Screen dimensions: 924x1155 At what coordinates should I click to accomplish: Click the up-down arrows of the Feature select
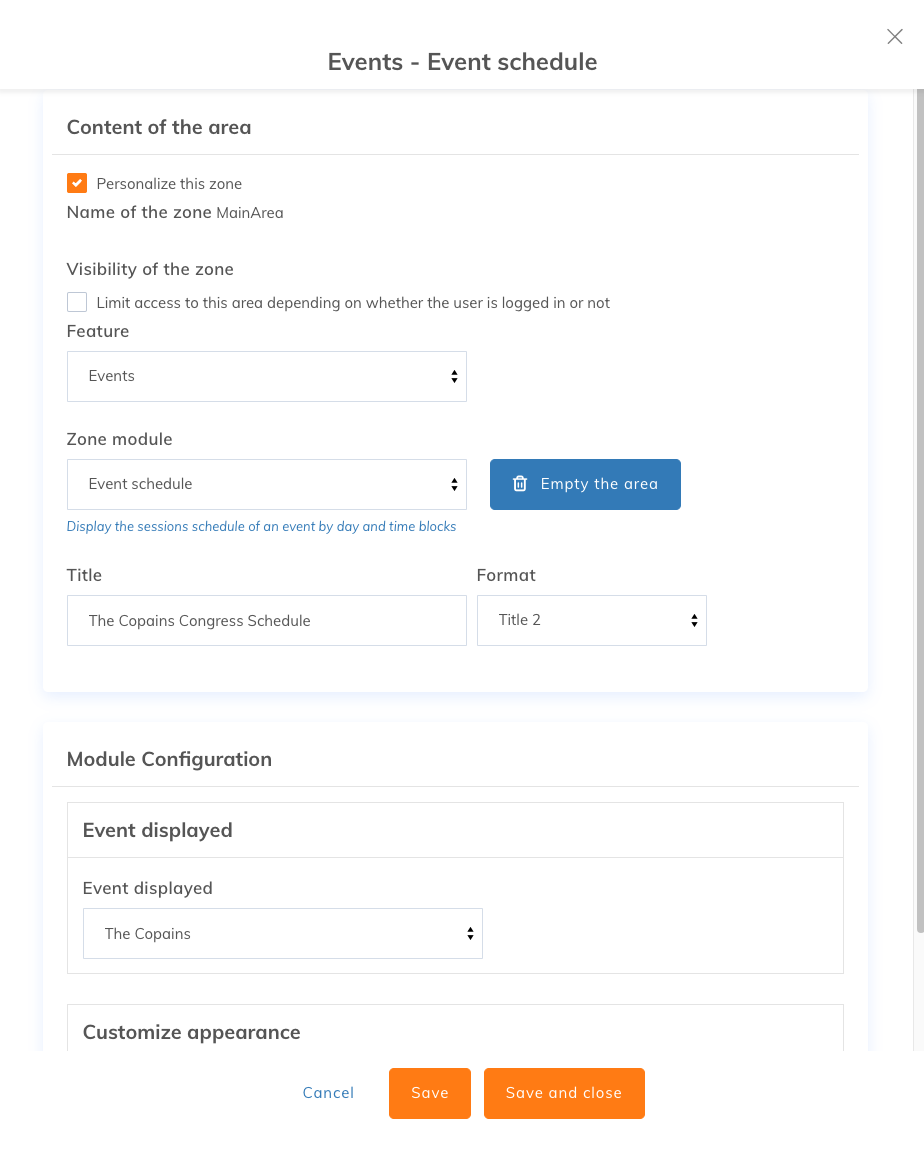click(454, 376)
